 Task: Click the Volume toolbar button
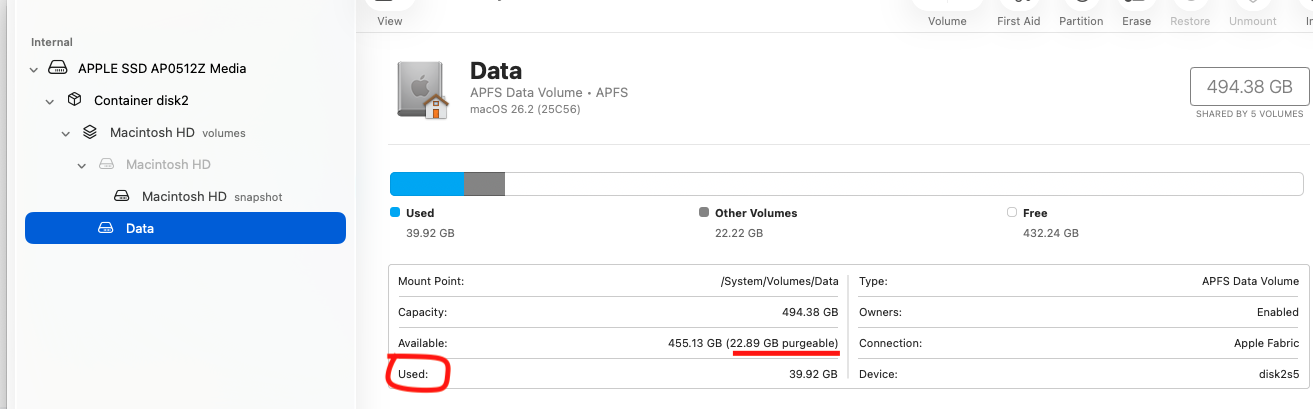tap(947, 14)
